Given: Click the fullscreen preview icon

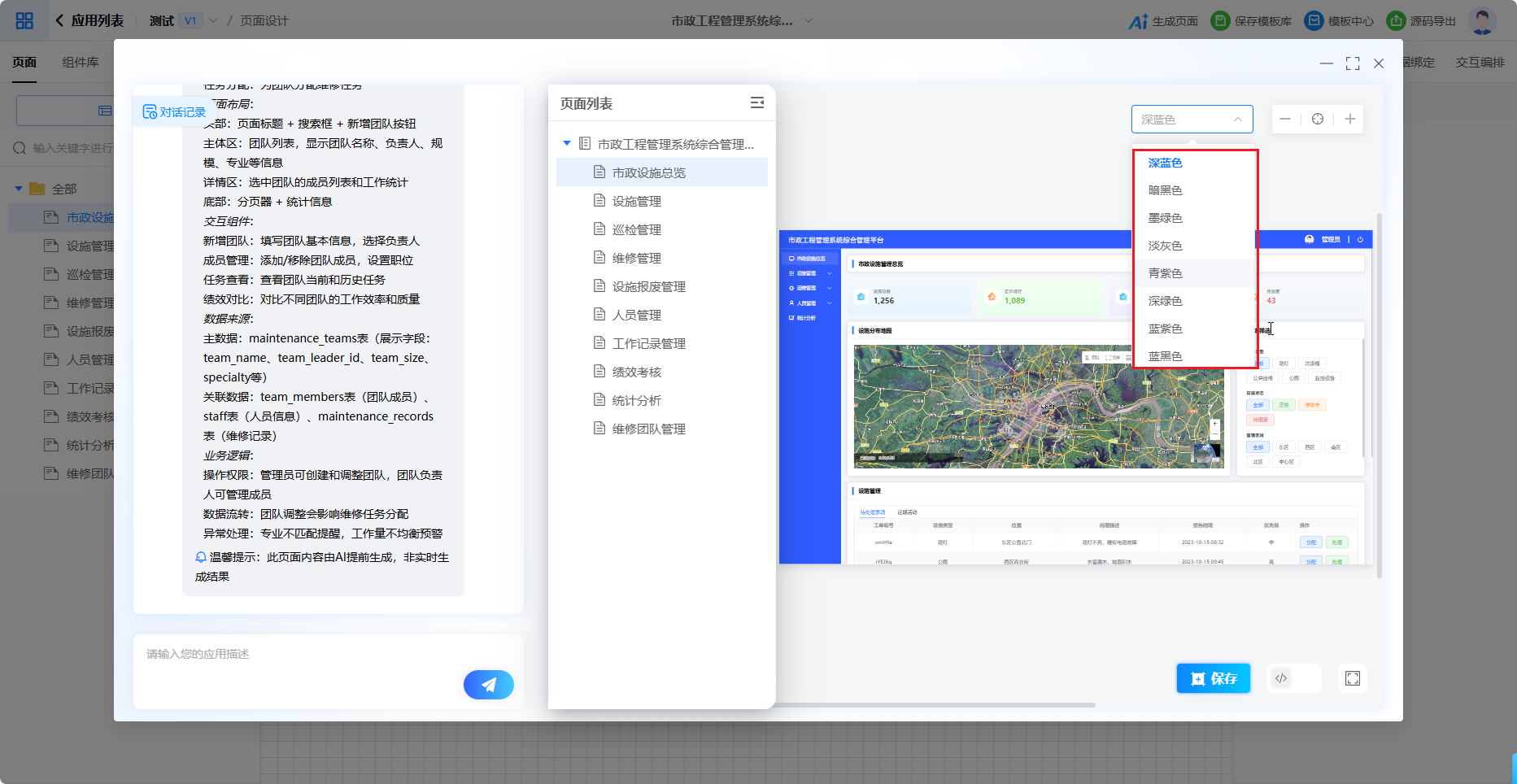Looking at the screenshot, I should click(1353, 678).
